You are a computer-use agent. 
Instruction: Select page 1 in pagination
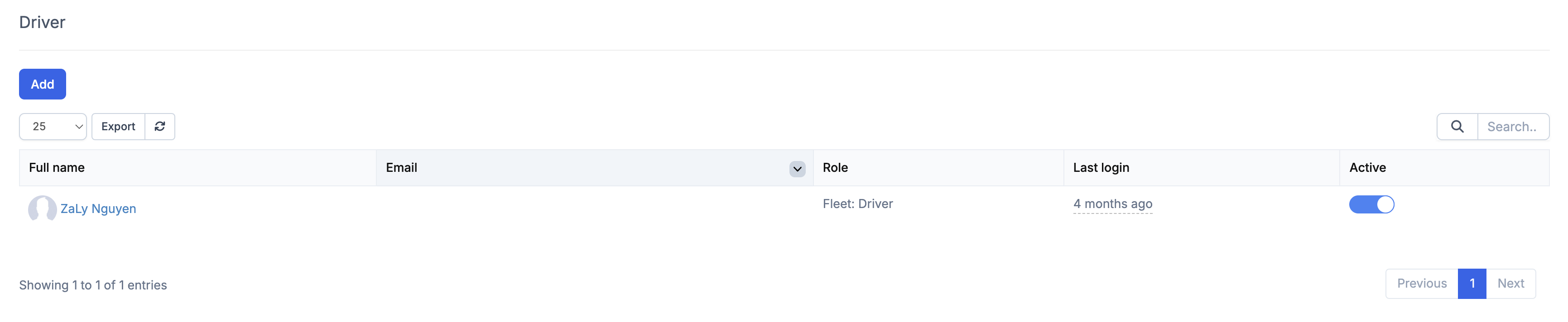click(1472, 284)
